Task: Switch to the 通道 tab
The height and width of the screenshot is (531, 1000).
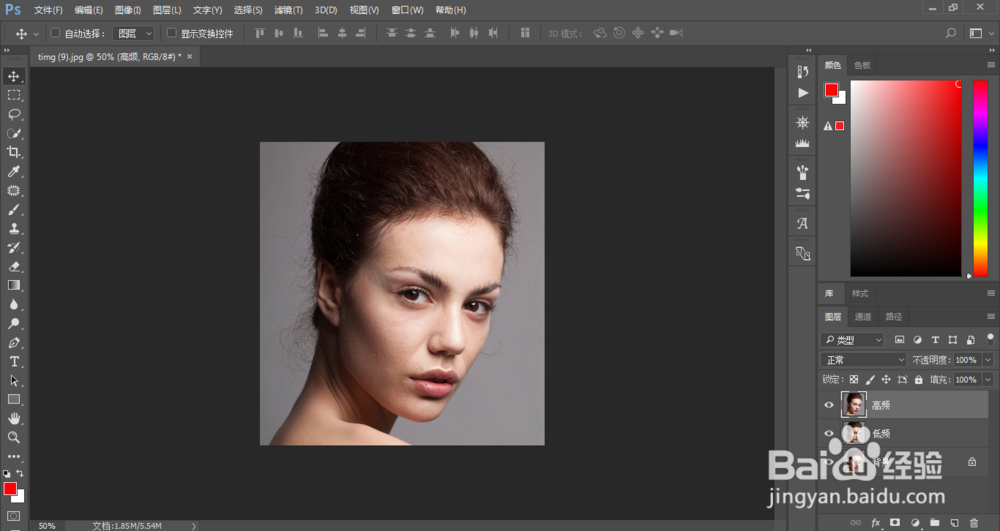Action: pos(862,317)
